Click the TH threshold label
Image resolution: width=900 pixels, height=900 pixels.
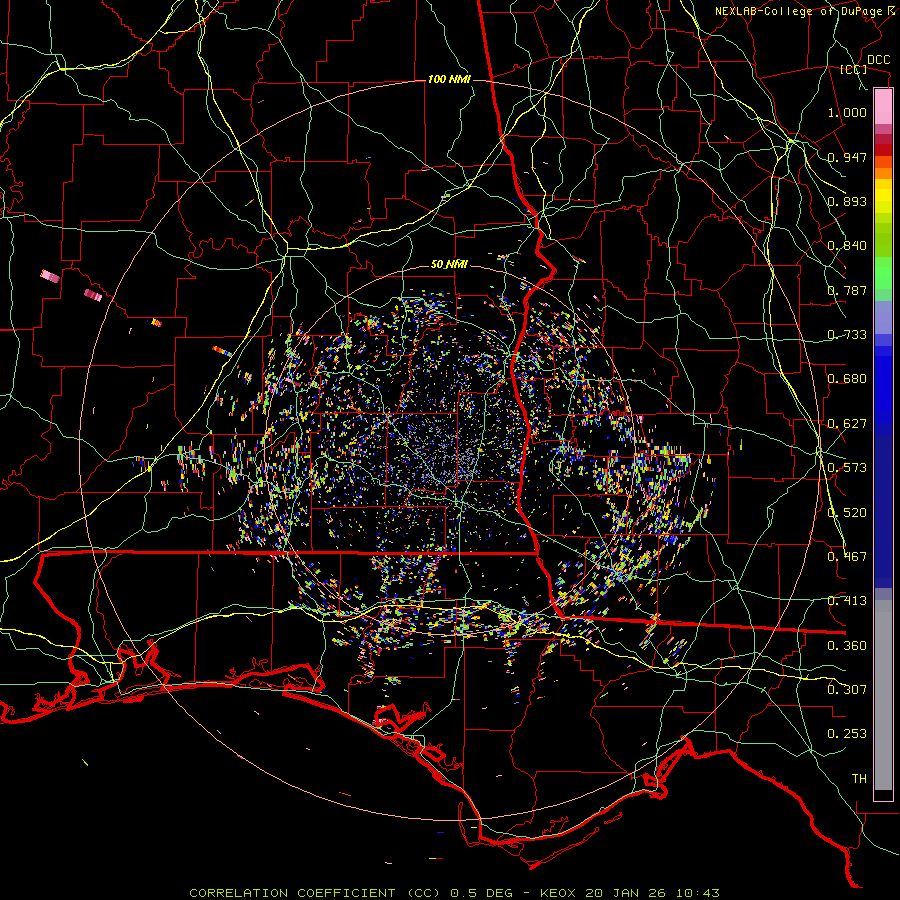coord(859,779)
